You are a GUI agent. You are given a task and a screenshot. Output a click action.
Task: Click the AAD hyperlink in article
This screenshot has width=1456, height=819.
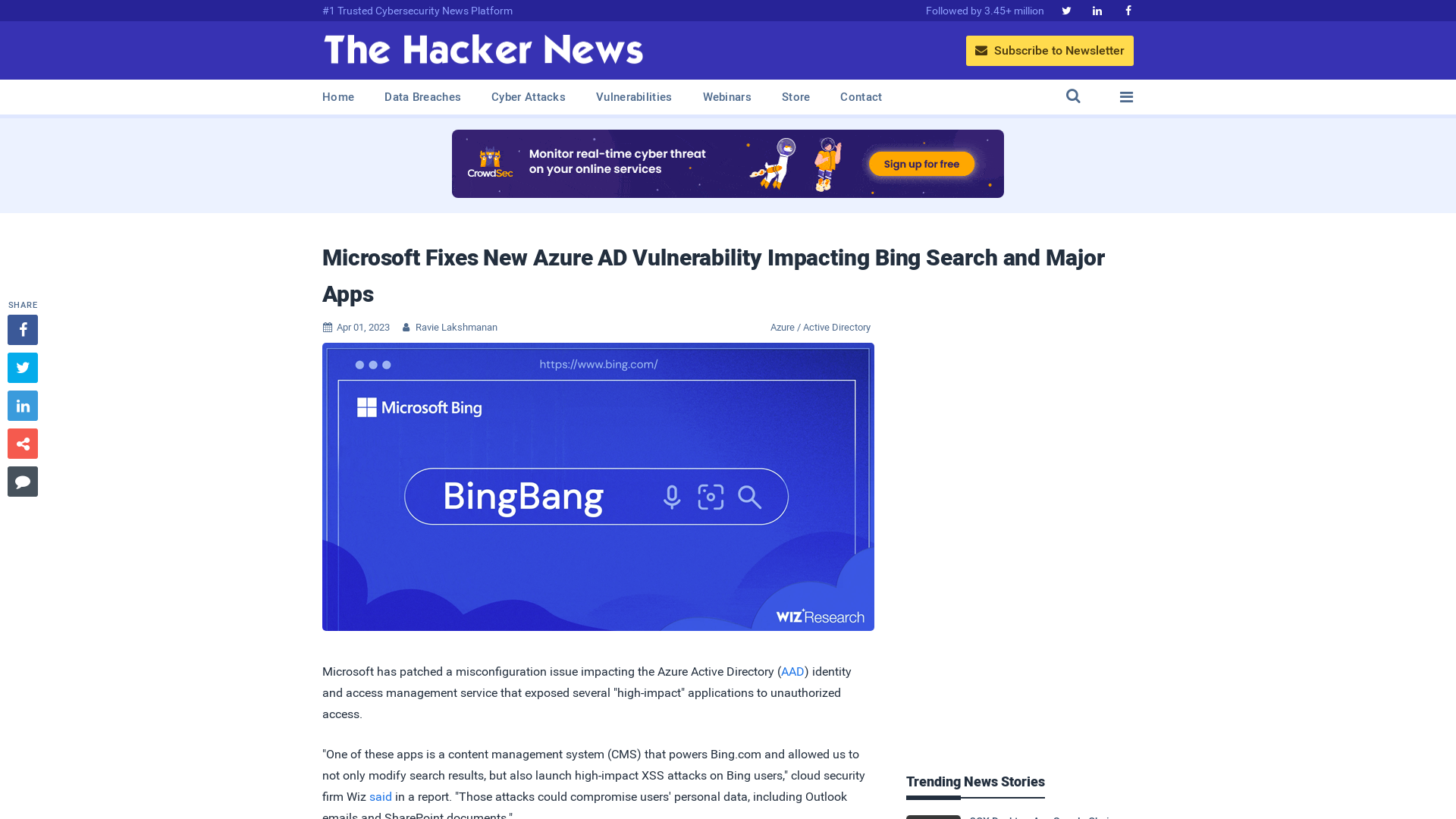click(x=792, y=671)
